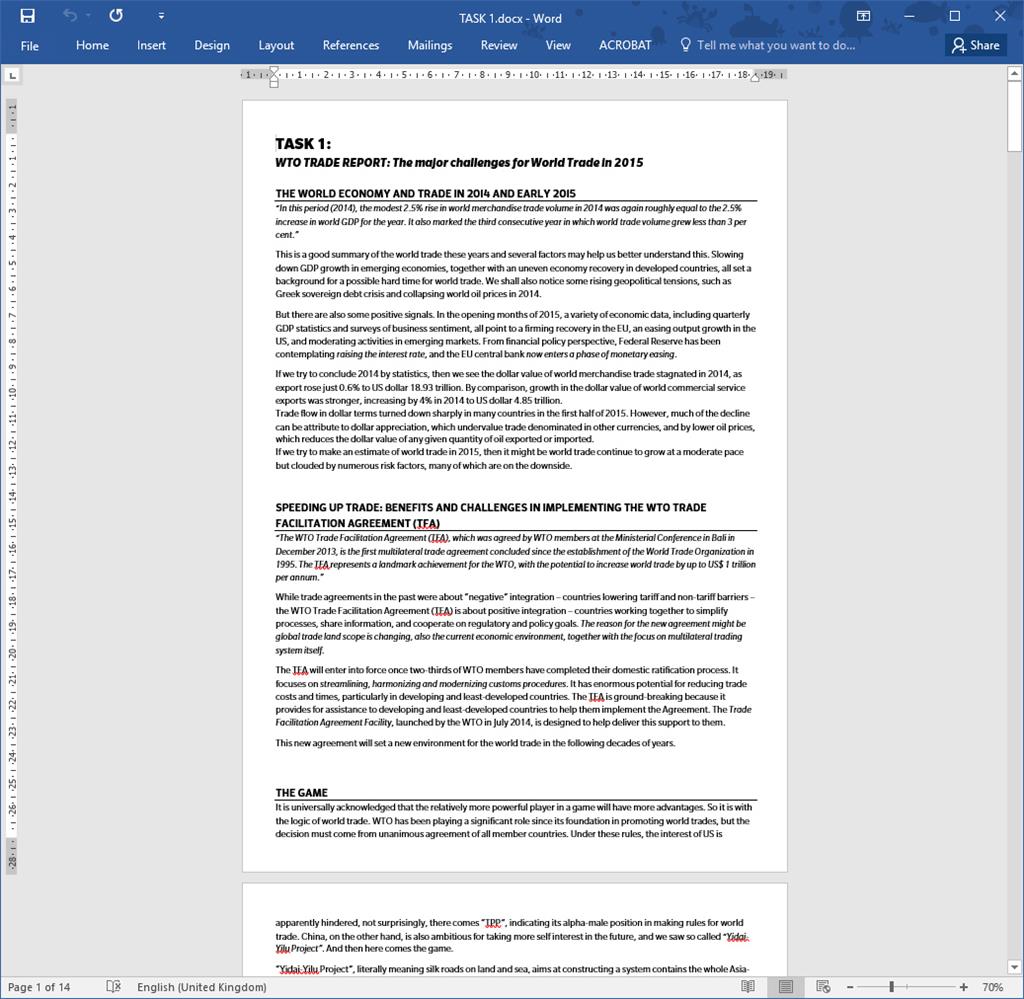The image size is (1024, 999).
Task: Click the first line indent marker on ruler
Action: pyautogui.click(x=274, y=71)
